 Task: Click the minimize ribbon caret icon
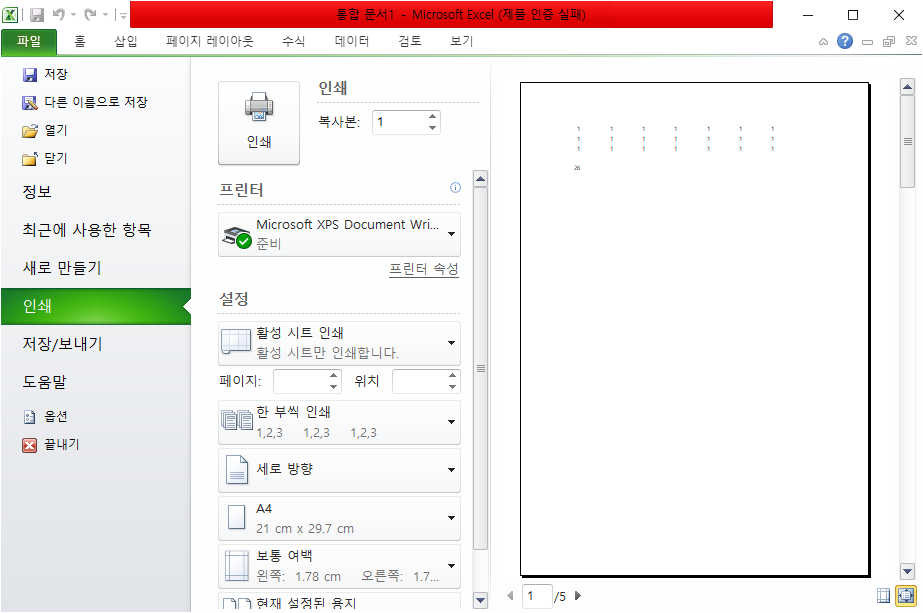[824, 42]
